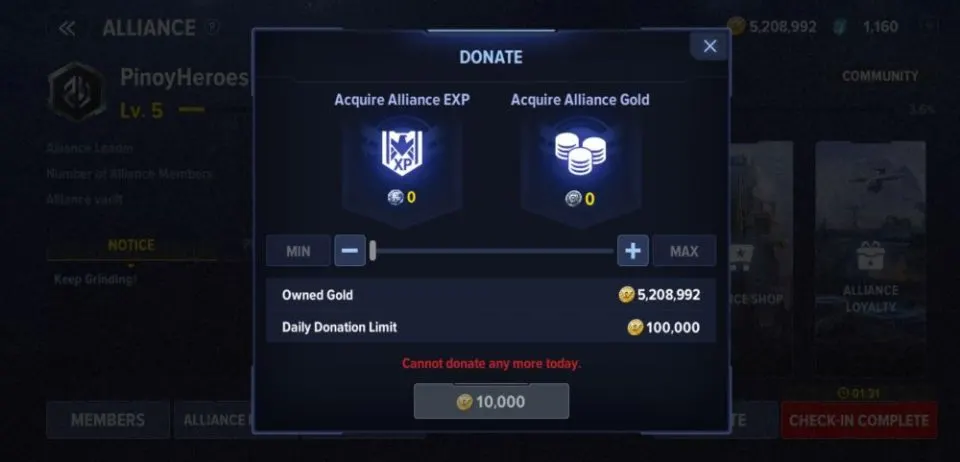Screen dimensions: 960x462
Task: Tap the CHECK-IN COMPLETE button
Action: (x=859, y=420)
